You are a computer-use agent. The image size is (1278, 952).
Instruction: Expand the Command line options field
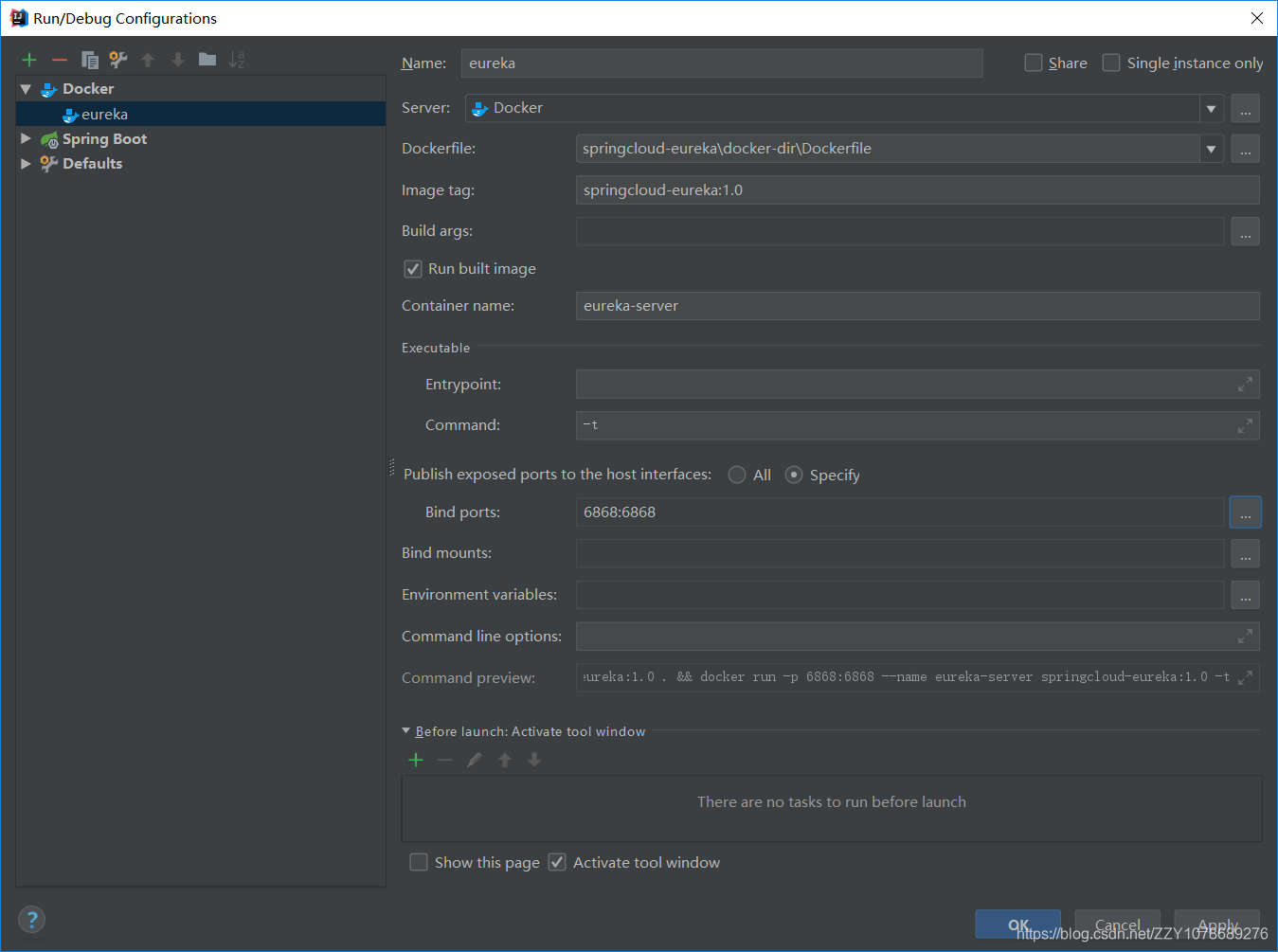1245,637
